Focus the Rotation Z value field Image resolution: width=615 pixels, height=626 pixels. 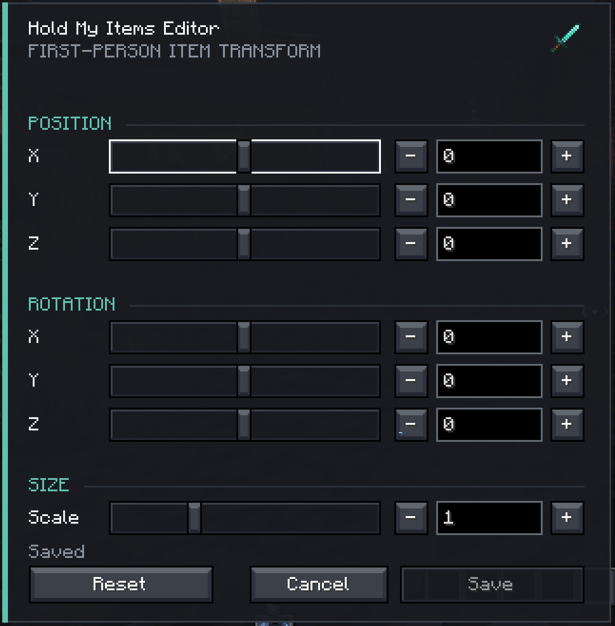pos(489,424)
